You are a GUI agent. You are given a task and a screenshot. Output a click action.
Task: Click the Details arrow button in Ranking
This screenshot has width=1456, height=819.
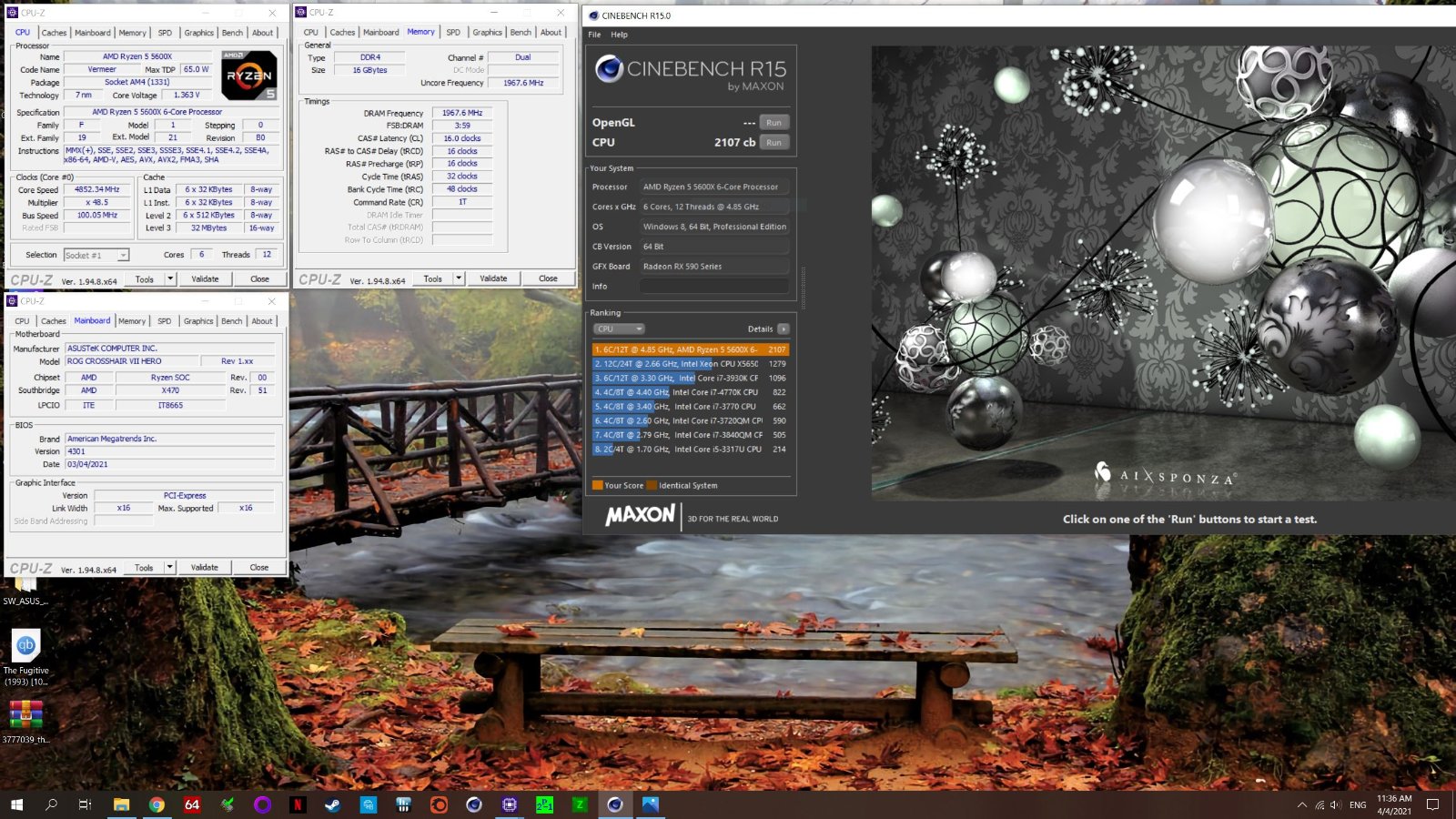pos(783,329)
